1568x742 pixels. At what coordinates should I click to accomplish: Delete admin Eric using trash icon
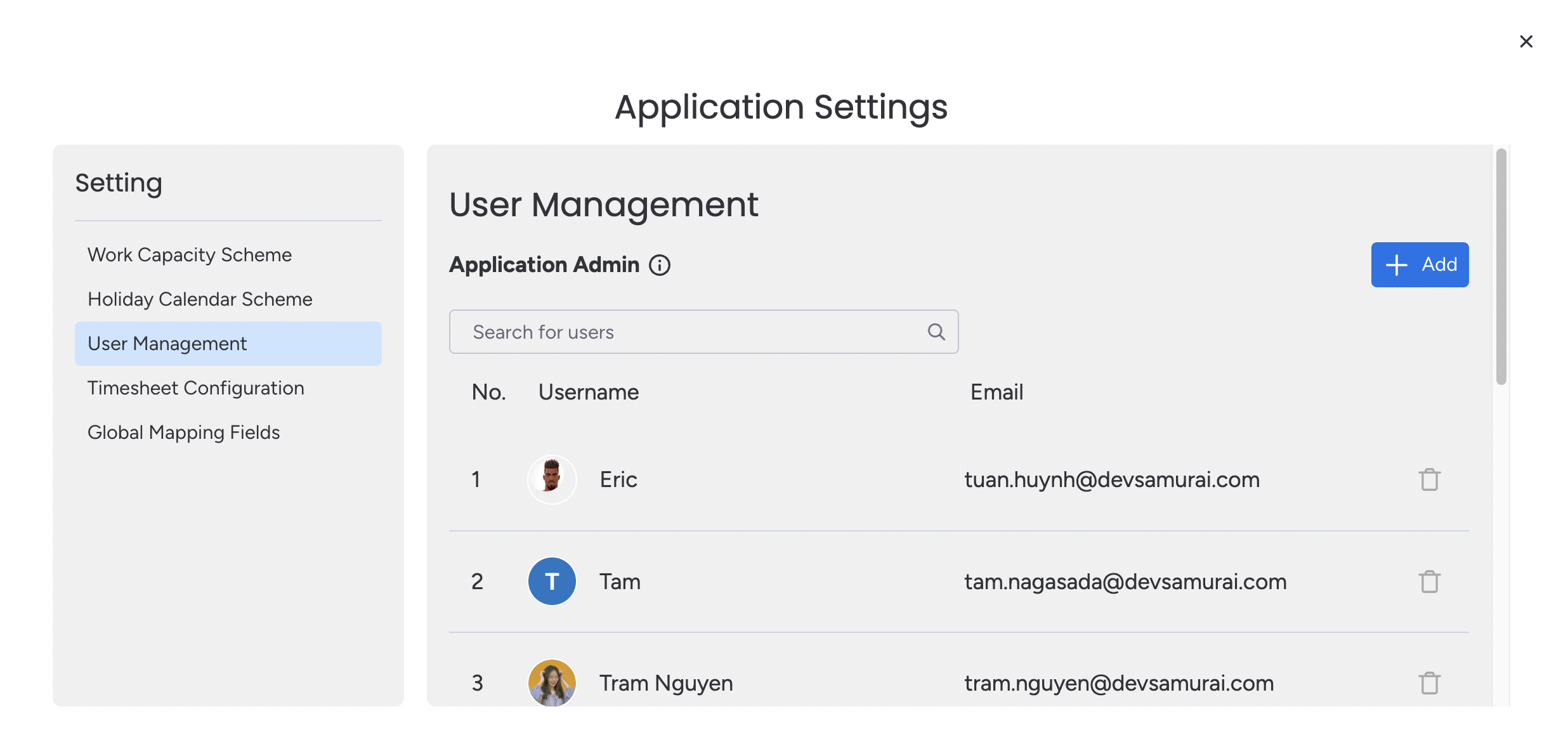[1429, 479]
